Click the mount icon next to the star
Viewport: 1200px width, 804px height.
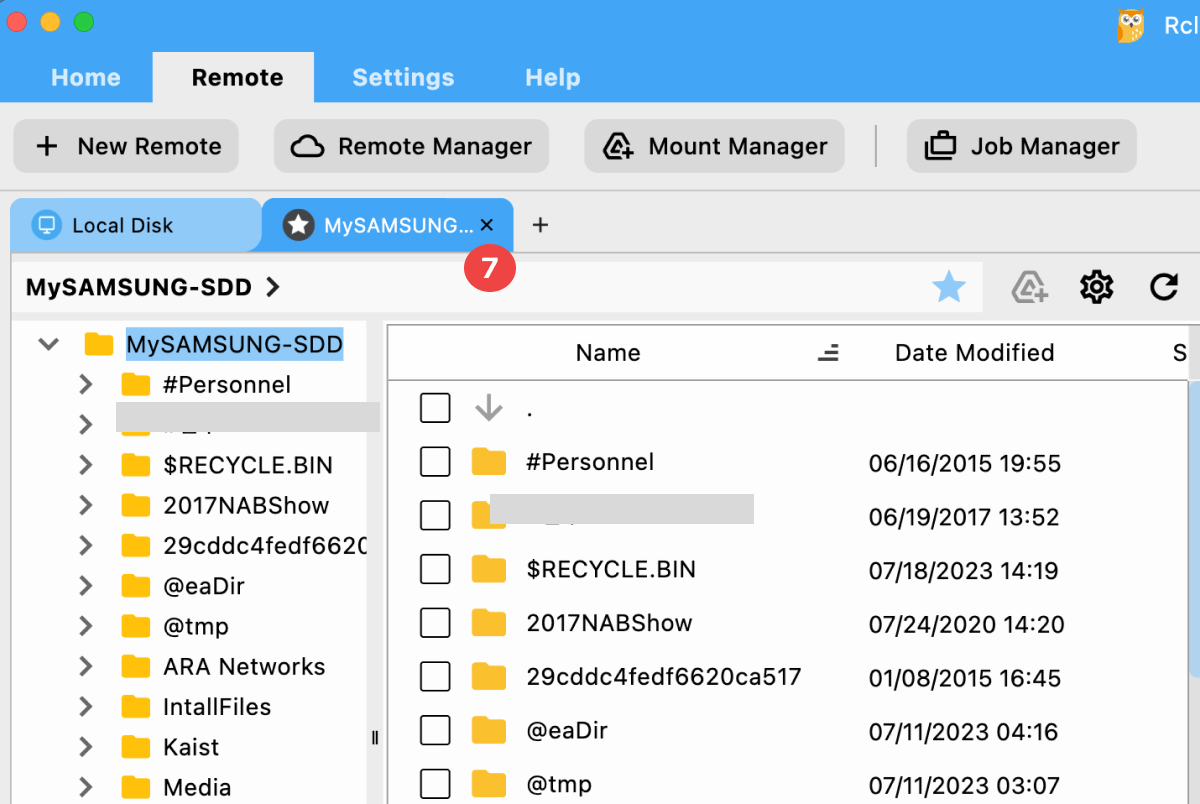pos(1030,289)
